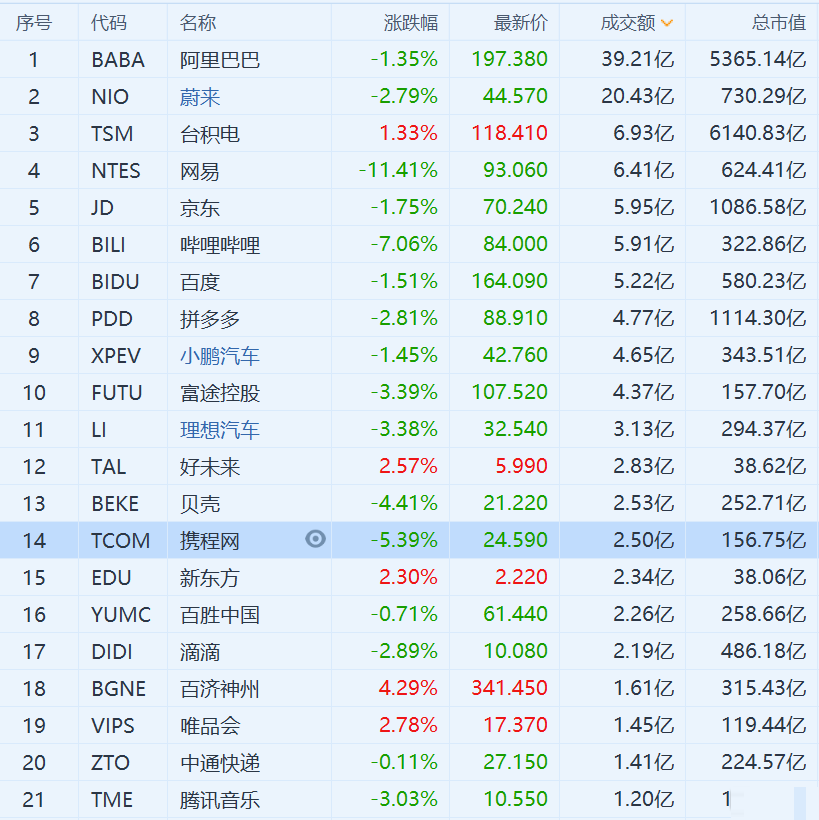Click the 滴滴 name cell
The image size is (819, 820).
pyautogui.click(x=200, y=653)
